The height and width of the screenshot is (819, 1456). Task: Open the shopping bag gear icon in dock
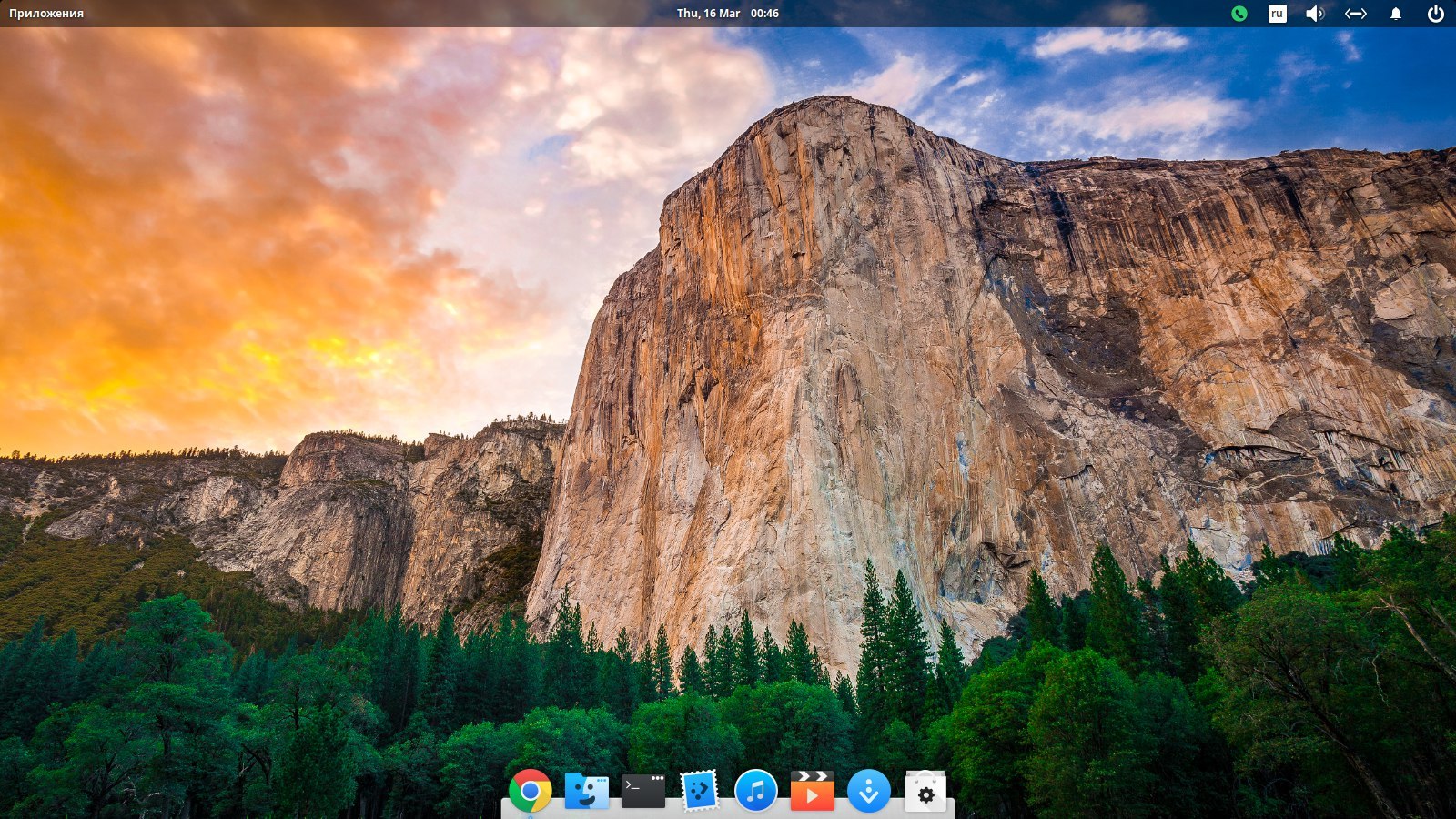(925, 790)
